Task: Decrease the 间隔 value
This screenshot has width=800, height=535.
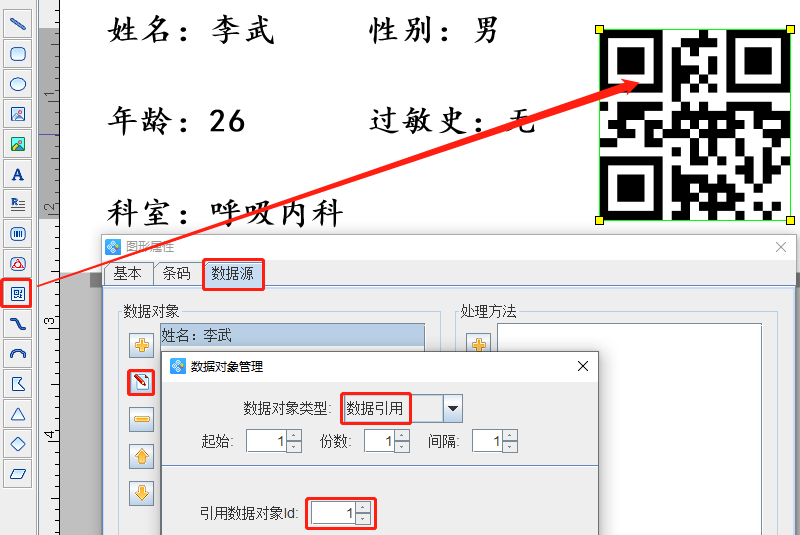Action: (510, 447)
